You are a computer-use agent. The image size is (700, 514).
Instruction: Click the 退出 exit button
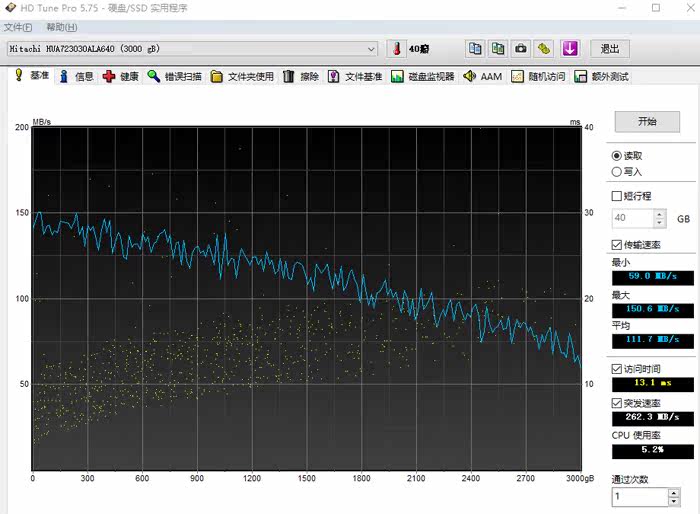pyautogui.click(x=610, y=49)
